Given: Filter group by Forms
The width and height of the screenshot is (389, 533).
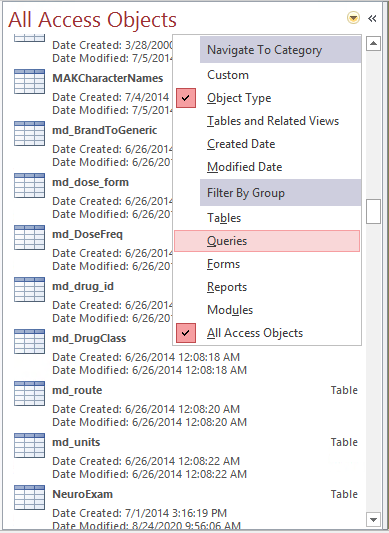Looking at the screenshot, I should [x=267, y=264].
